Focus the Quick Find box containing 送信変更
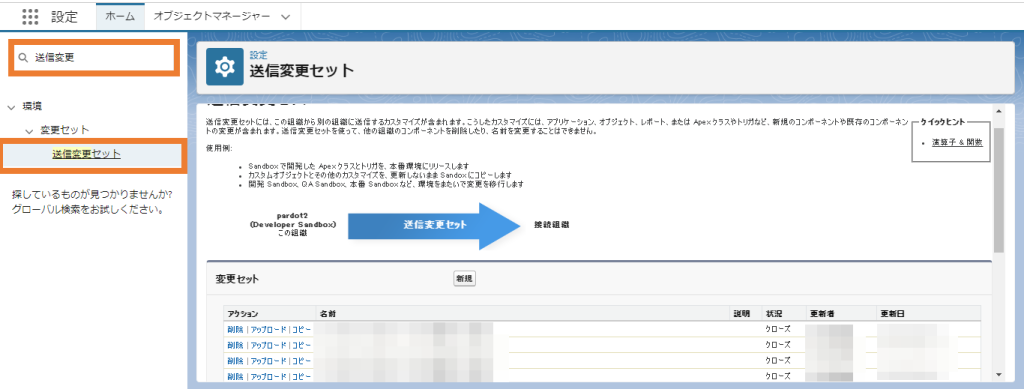This screenshot has width=1024, height=389. coord(94,58)
